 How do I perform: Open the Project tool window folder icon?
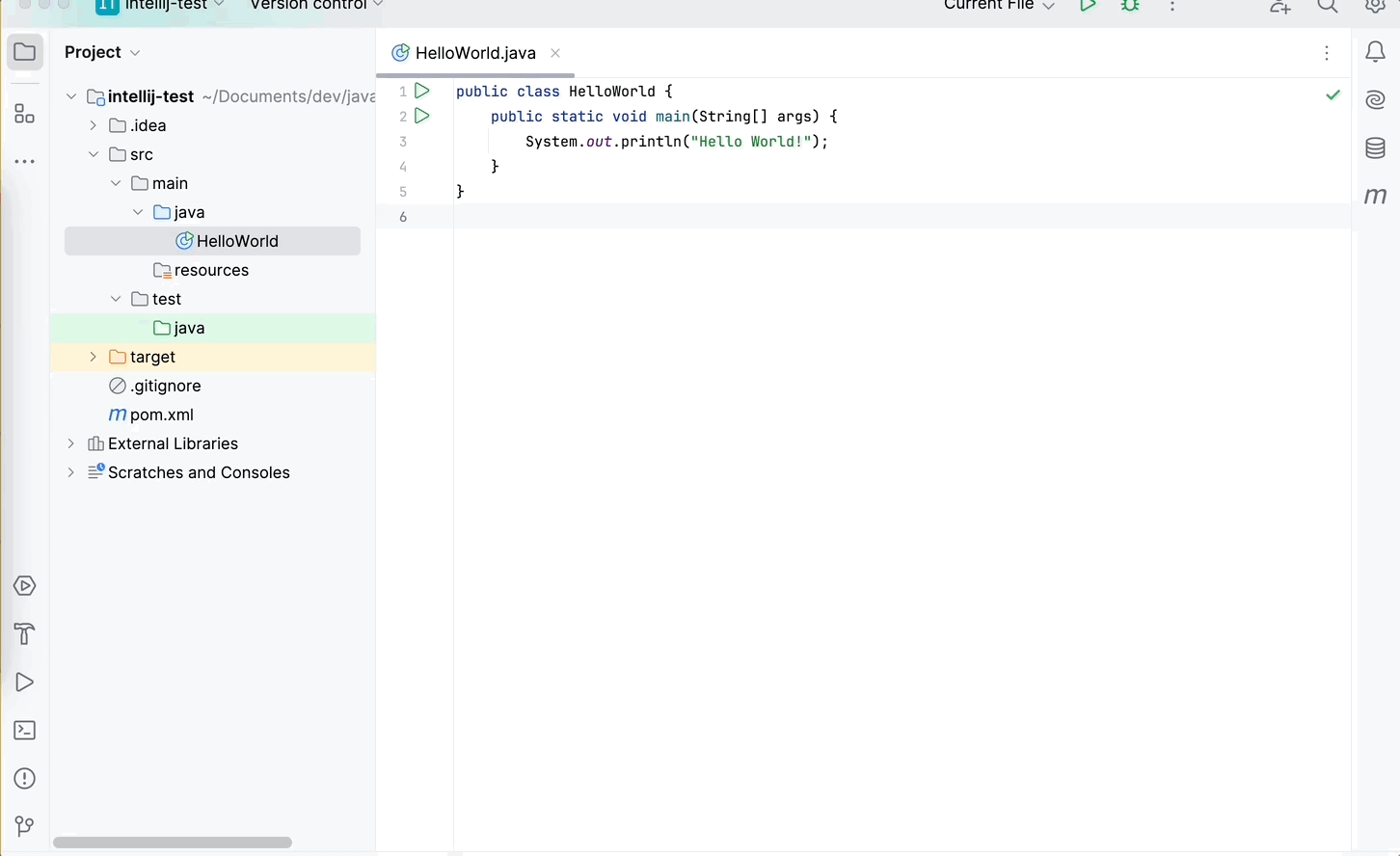tap(25, 52)
